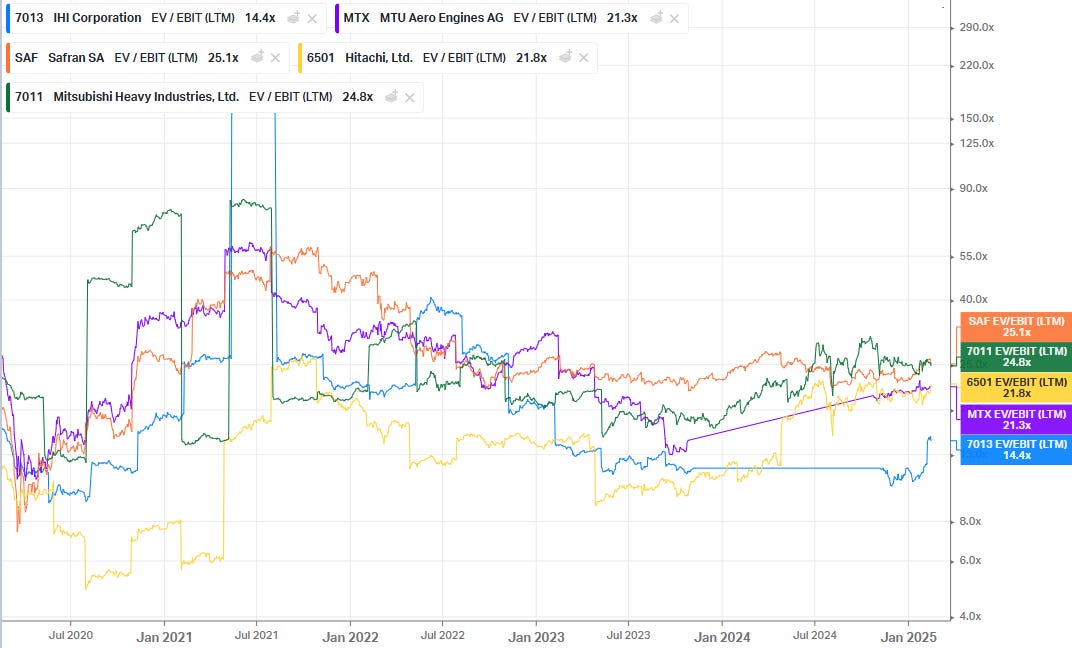This screenshot has width=1072, height=648.
Task: Select the Safran SA legend name
Action: pyautogui.click(x=76, y=57)
